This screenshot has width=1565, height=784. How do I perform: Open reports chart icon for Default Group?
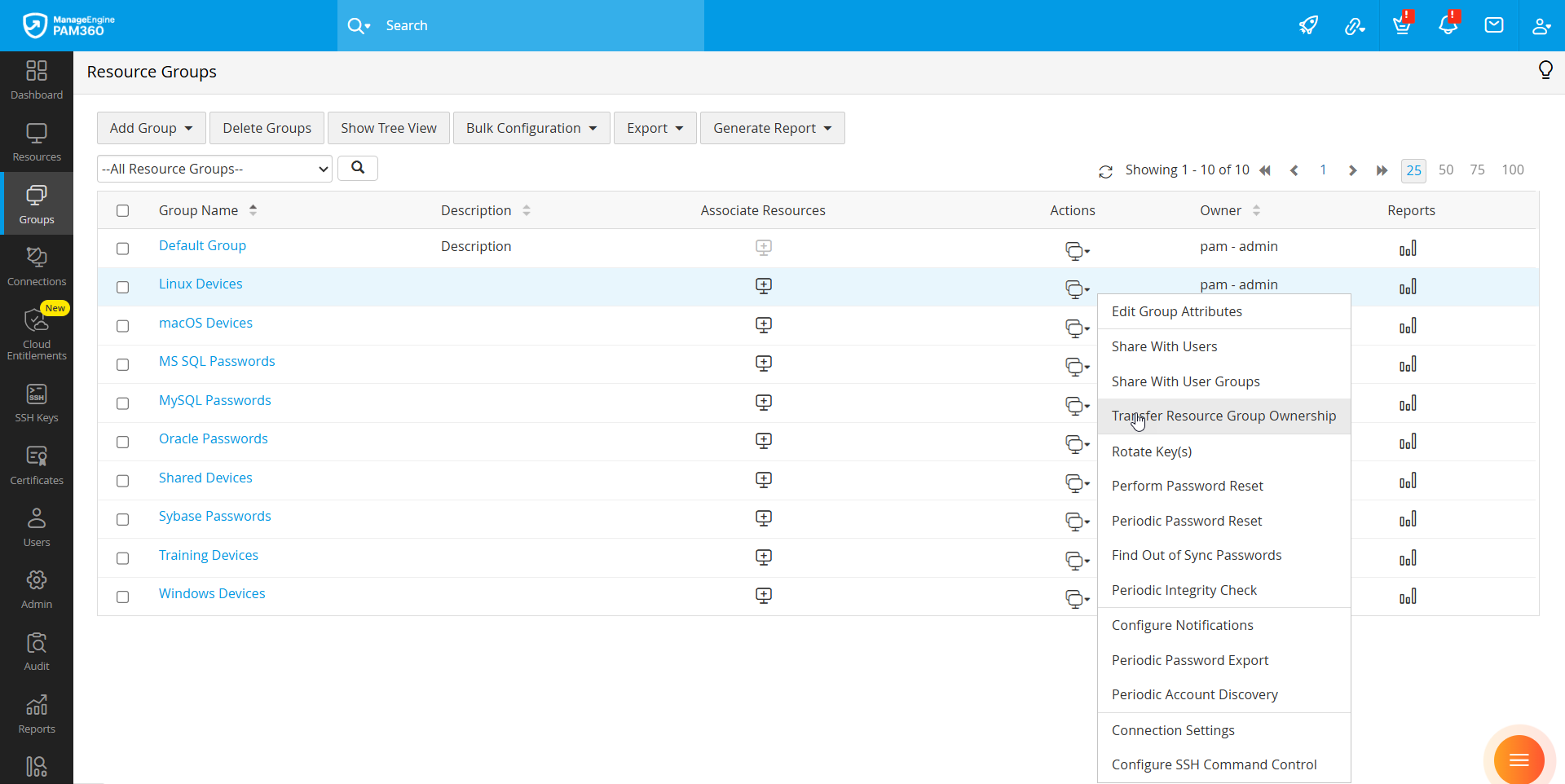click(1408, 249)
